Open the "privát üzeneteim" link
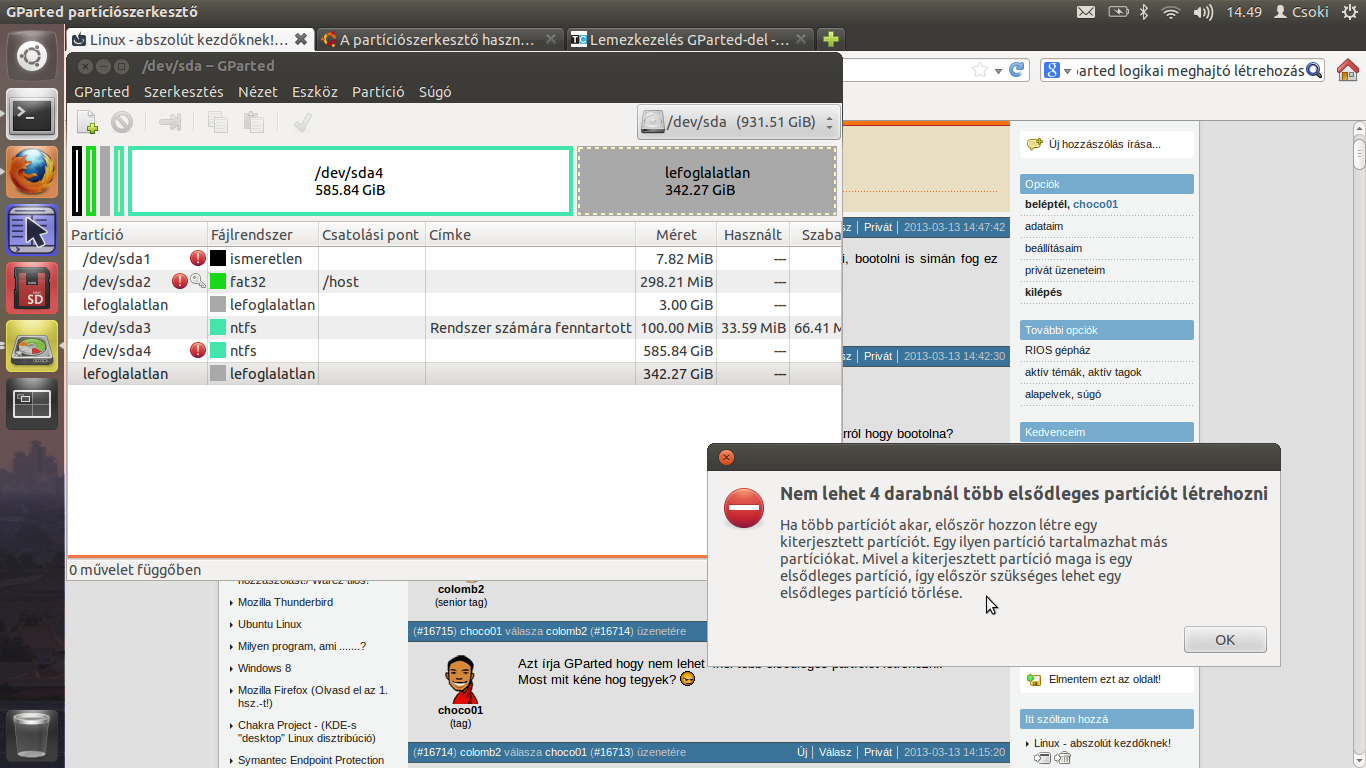Viewport: 1366px width, 768px height. 1065,270
